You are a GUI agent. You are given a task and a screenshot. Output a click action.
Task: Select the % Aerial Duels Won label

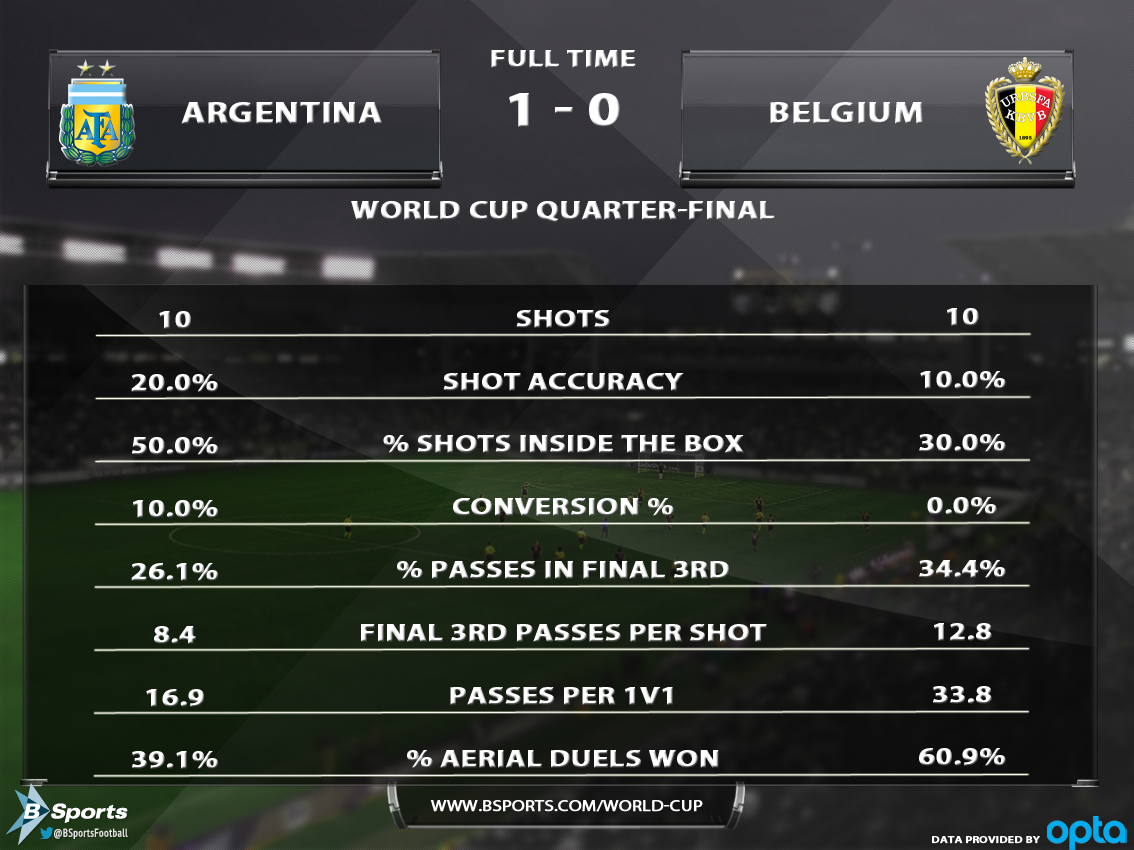(x=563, y=758)
